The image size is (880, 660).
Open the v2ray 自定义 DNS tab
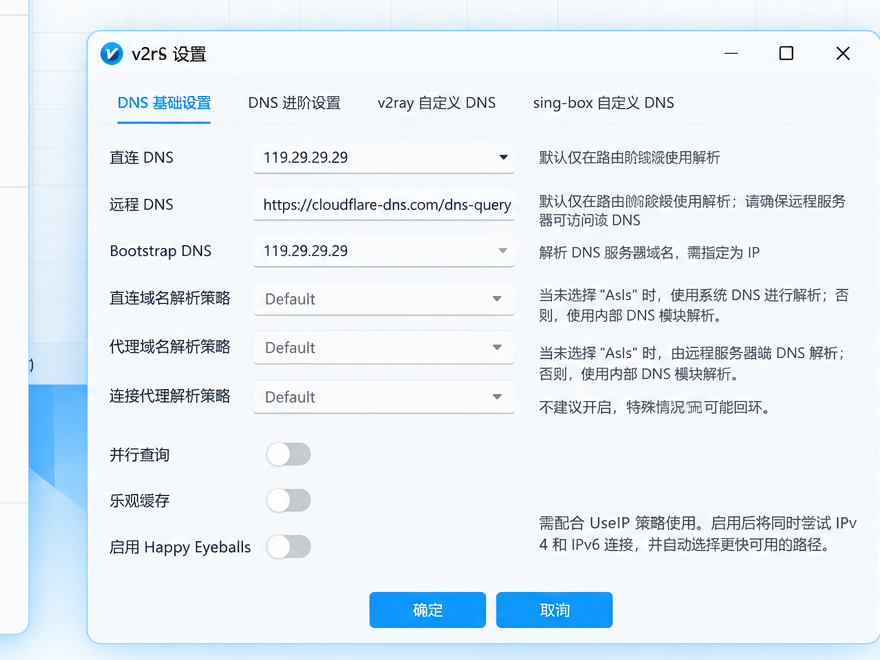(436, 103)
